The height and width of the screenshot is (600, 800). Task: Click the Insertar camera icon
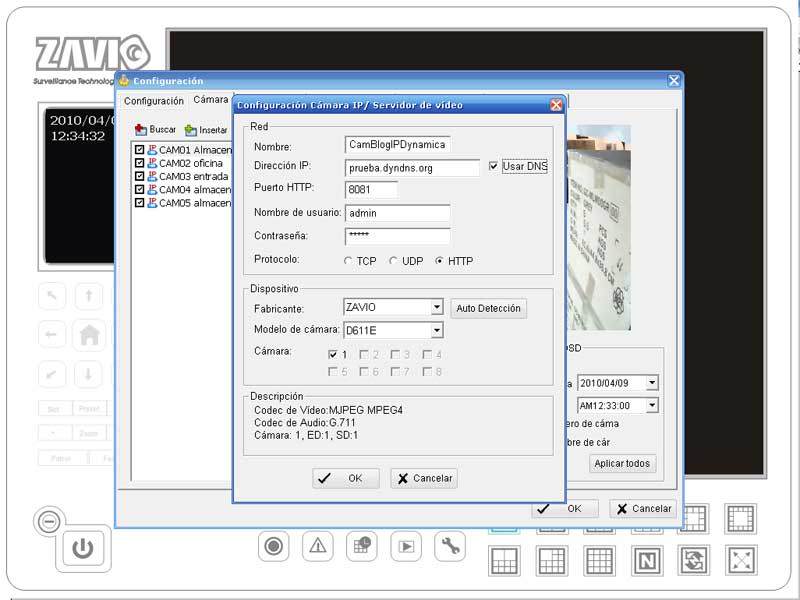(191, 131)
